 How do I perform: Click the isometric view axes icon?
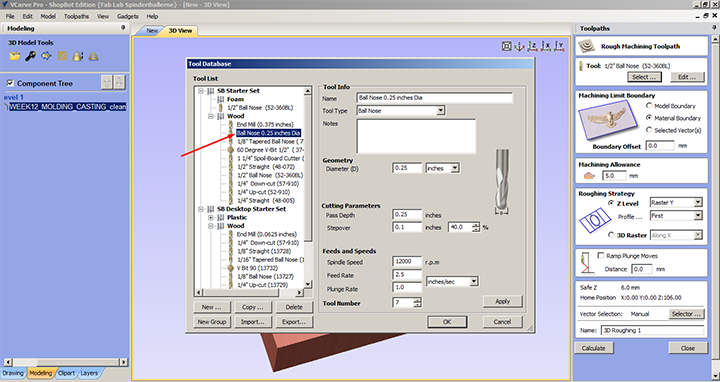point(519,46)
